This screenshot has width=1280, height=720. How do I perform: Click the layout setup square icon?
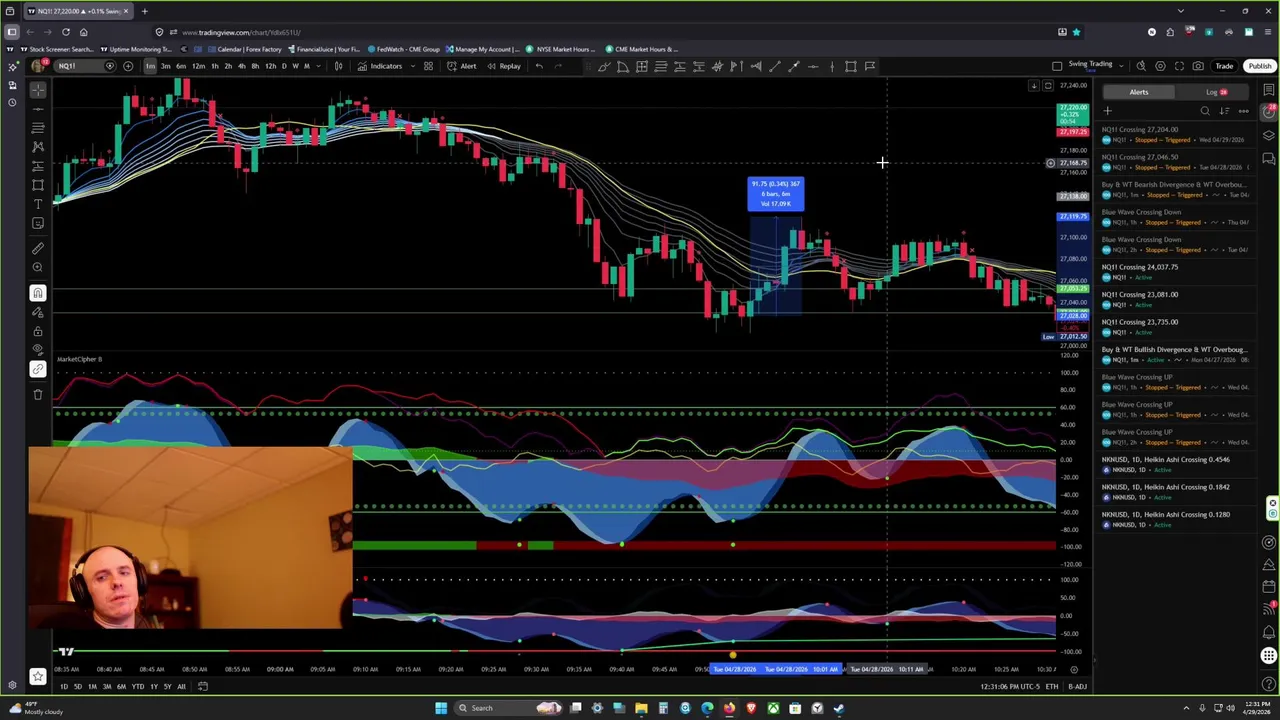click(1057, 66)
